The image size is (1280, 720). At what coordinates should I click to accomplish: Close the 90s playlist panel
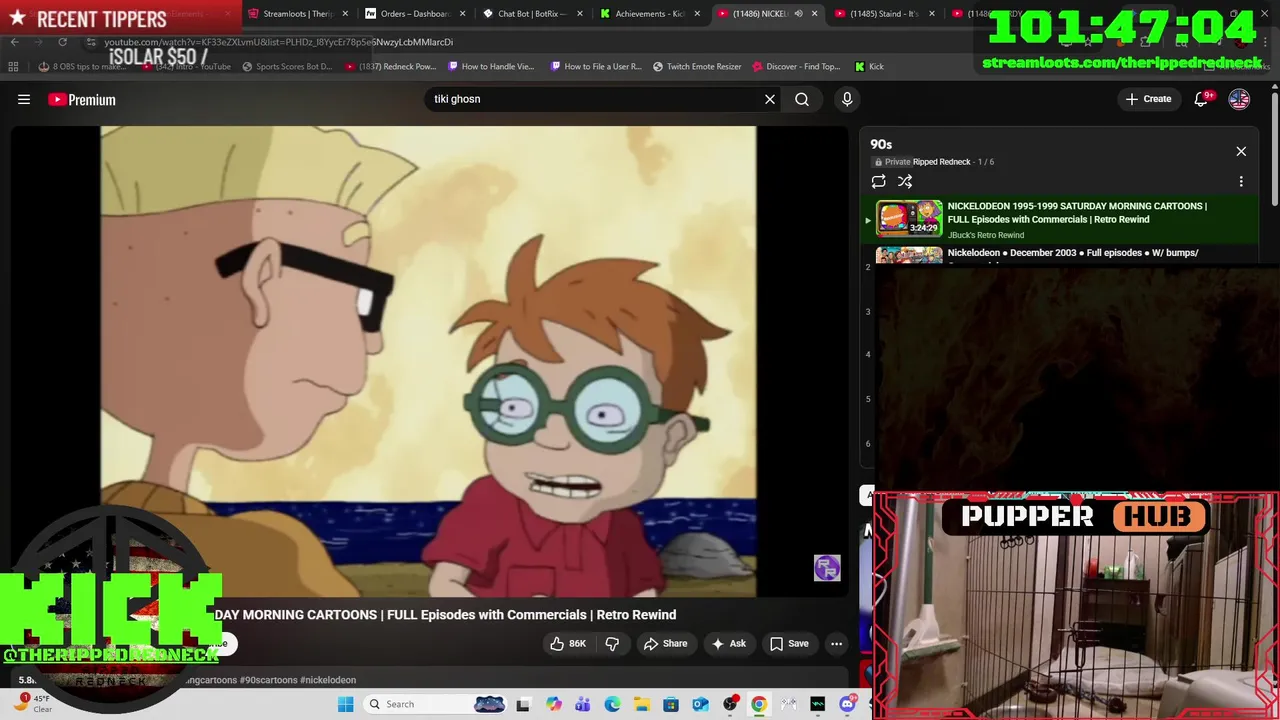1241,151
